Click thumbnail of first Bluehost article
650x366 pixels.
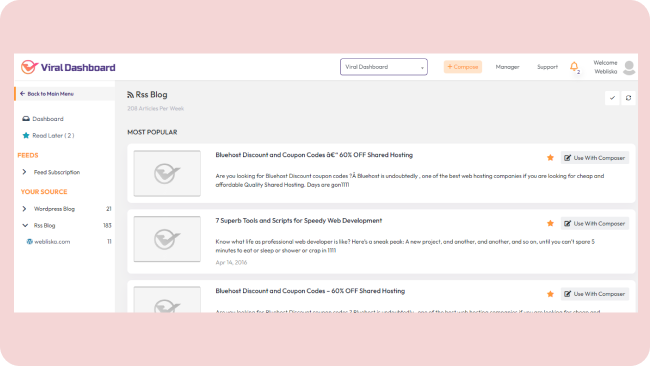(167, 173)
